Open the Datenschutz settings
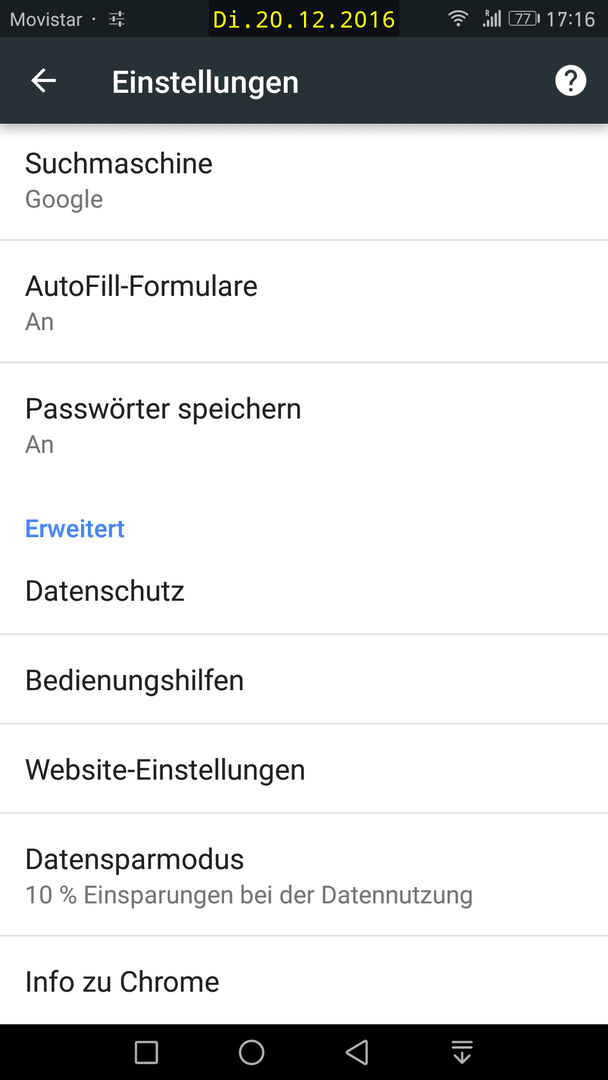Viewport: 608px width, 1080px height. click(x=304, y=591)
